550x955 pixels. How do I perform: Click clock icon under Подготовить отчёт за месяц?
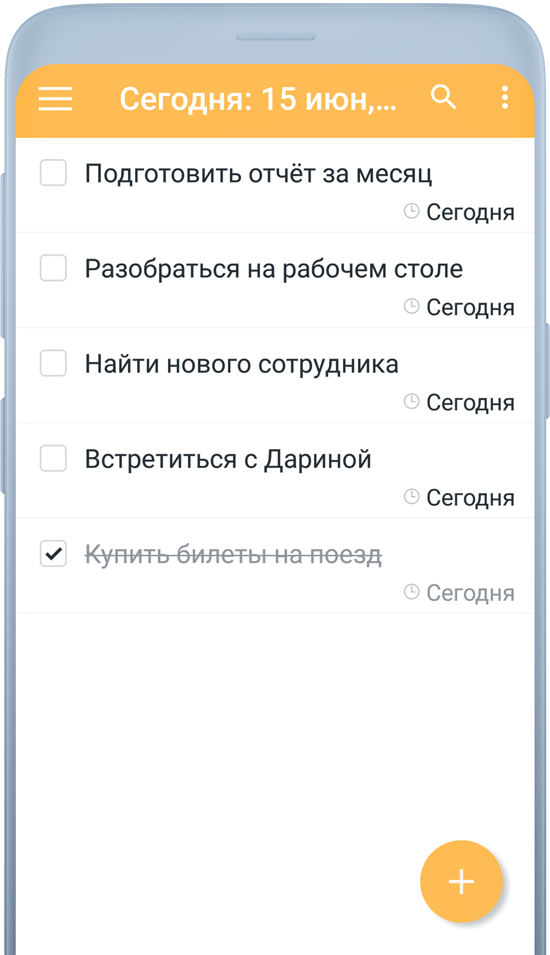click(411, 211)
